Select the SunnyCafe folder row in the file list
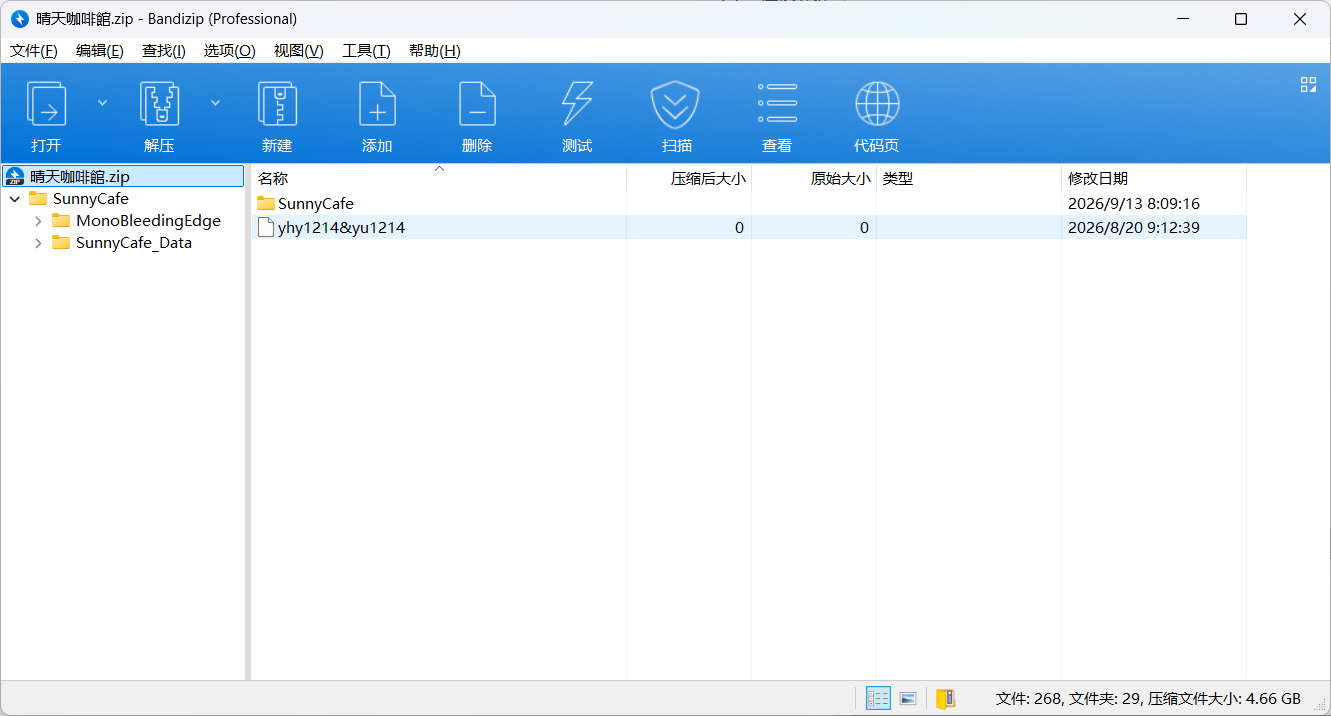1331x716 pixels. (x=748, y=203)
